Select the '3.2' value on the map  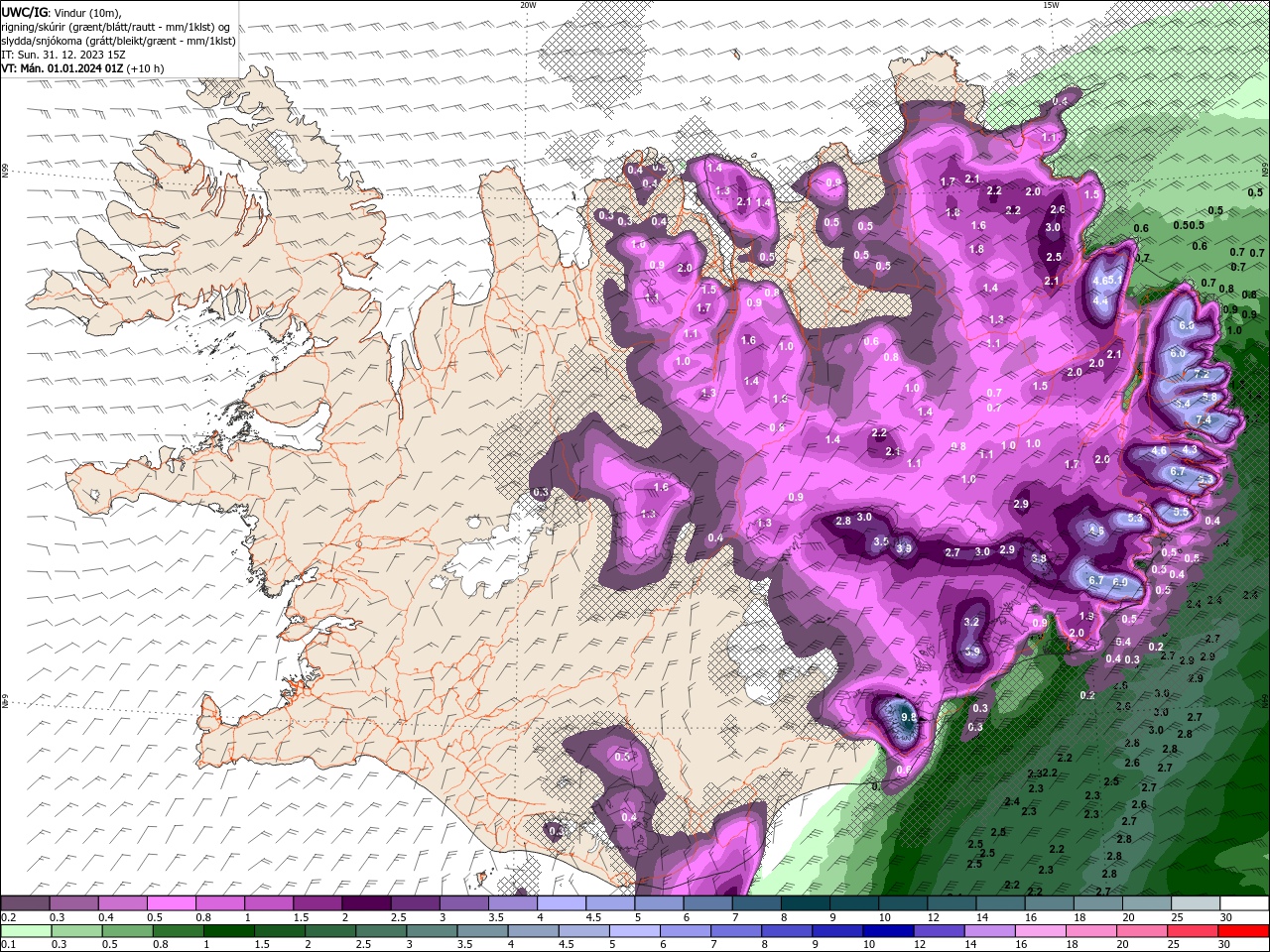(x=971, y=622)
